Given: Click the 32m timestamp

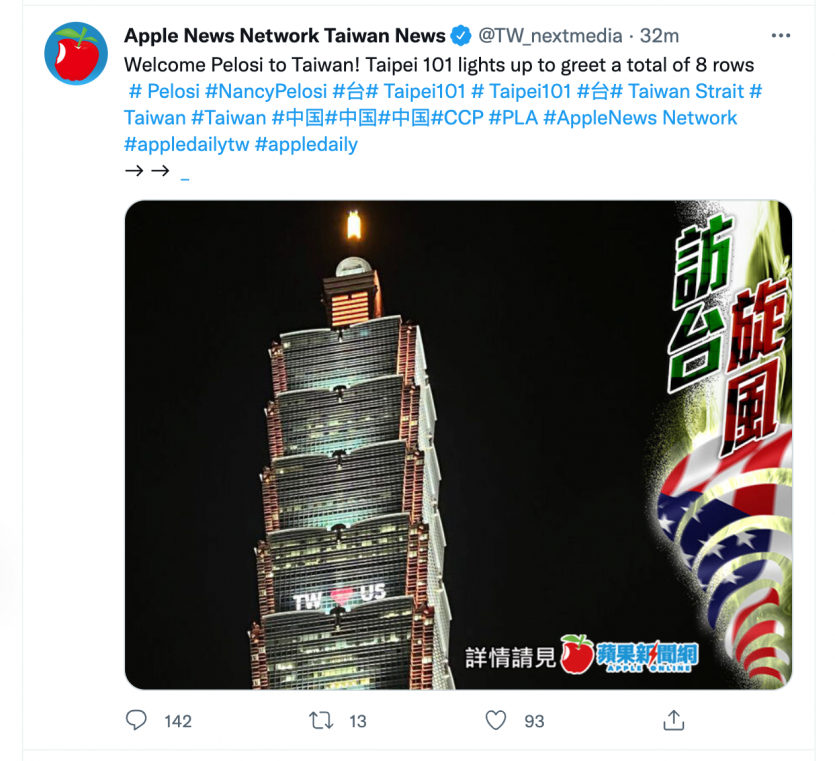Looking at the screenshot, I should pos(659,36).
